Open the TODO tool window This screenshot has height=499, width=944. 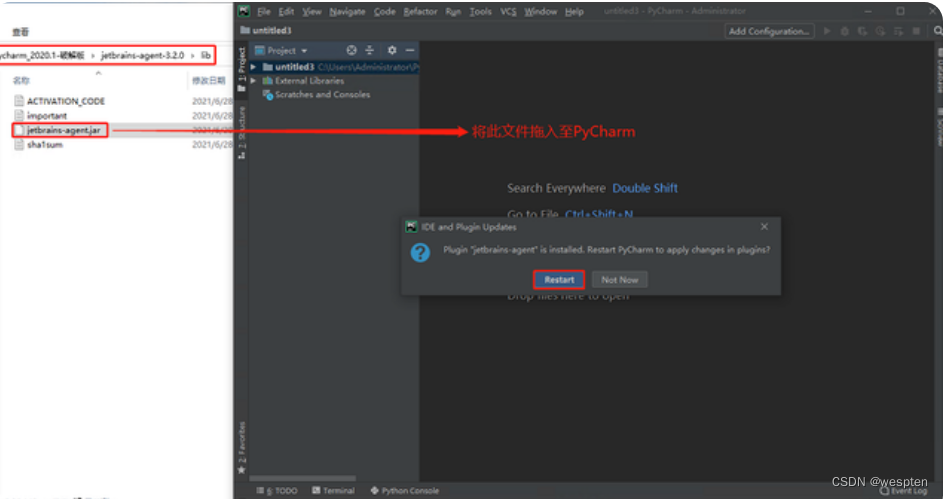tap(277, 491)
